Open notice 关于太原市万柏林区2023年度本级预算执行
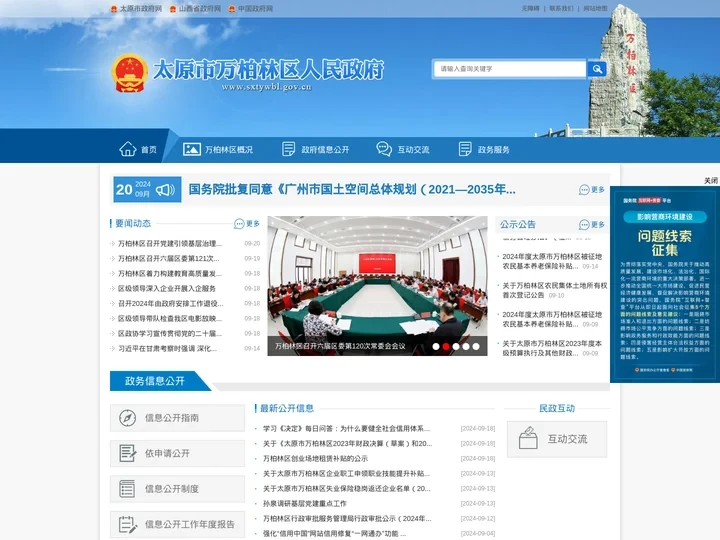The width and height of the screenshot is (720, 540). click(x=552, y=348)
